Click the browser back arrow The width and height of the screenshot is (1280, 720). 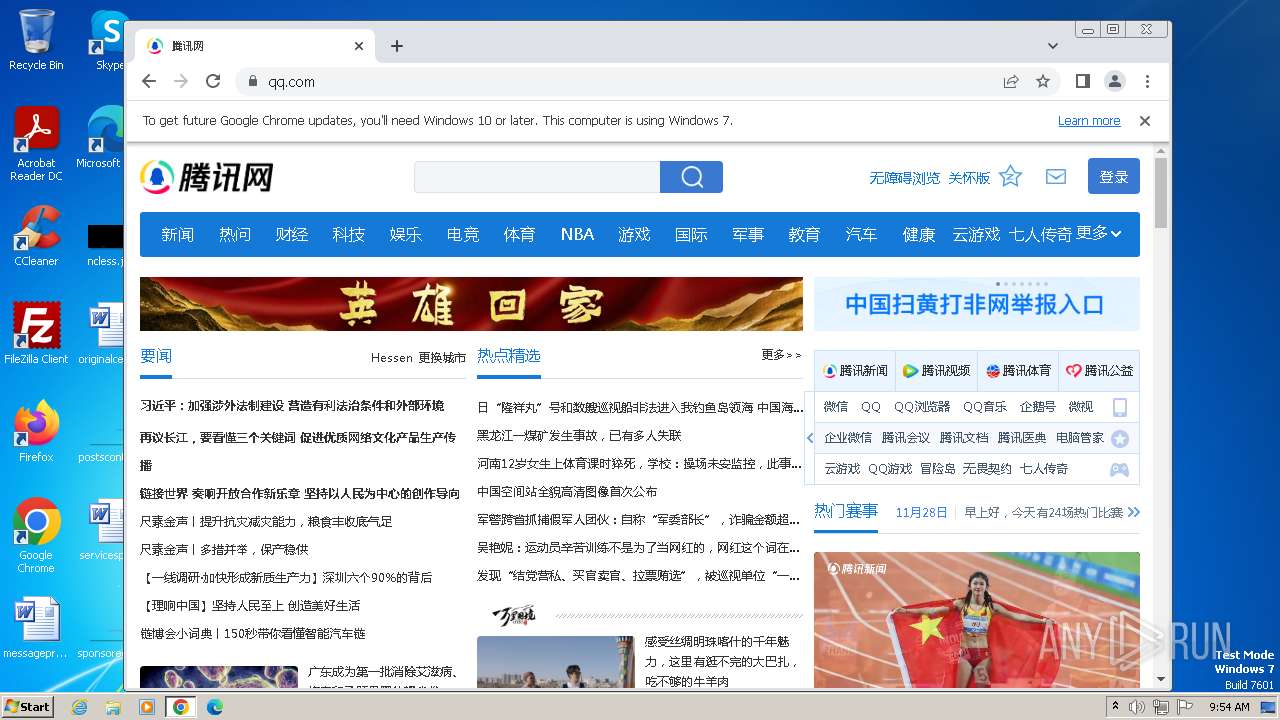tap(149, 81)
